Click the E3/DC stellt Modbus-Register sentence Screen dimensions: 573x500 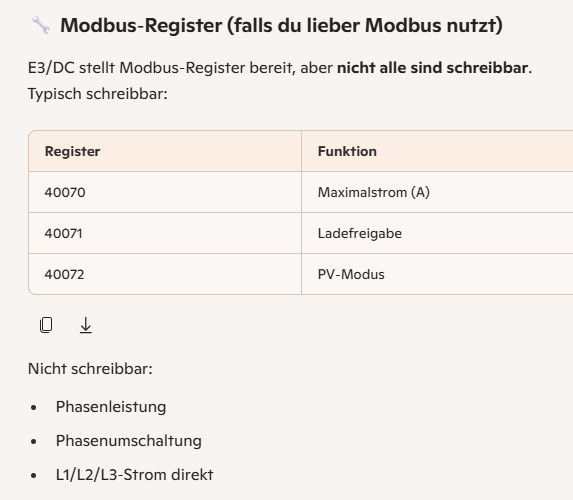(x=280, y=68)
